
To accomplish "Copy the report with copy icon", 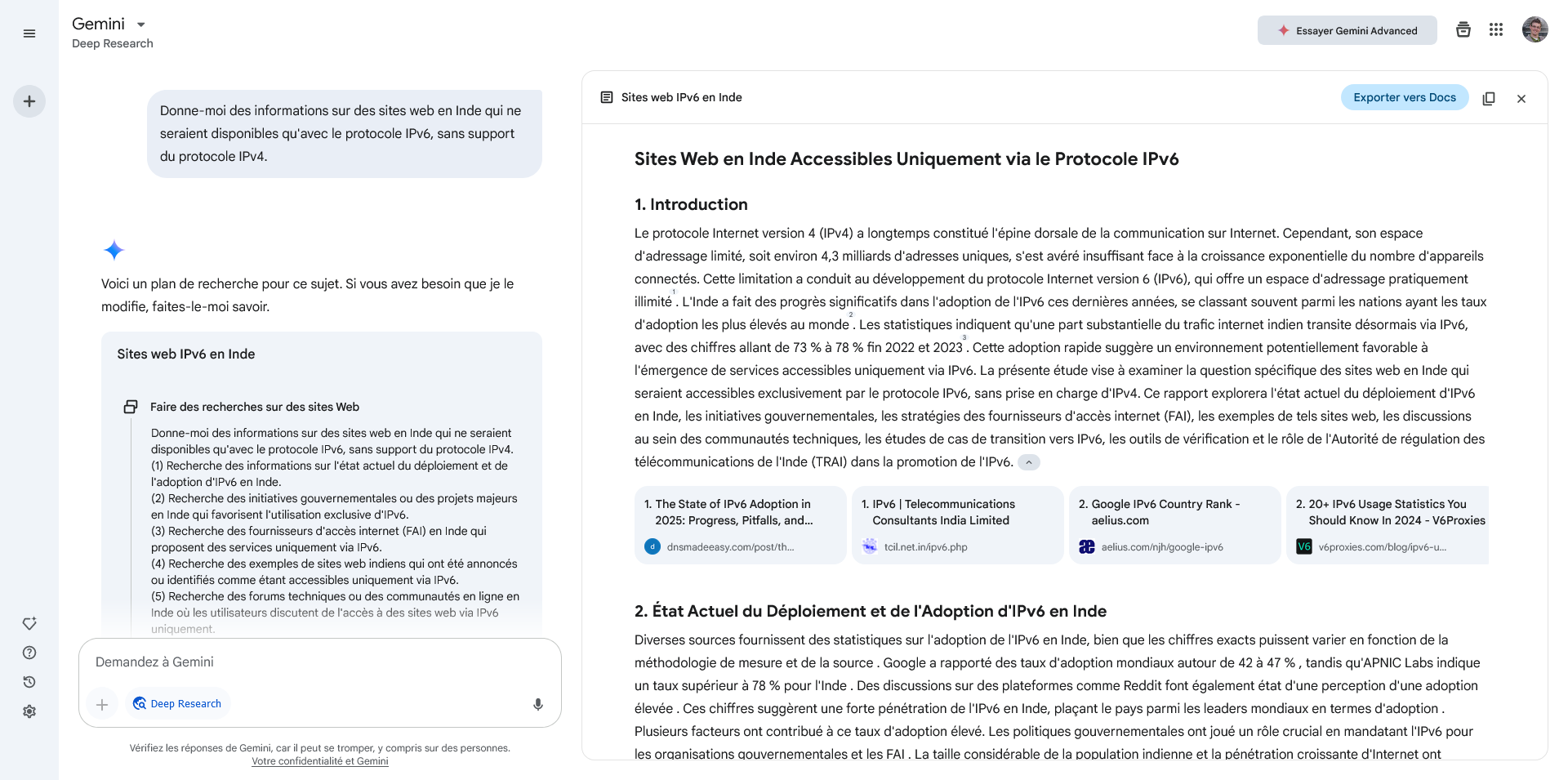I will point(1489,98).
